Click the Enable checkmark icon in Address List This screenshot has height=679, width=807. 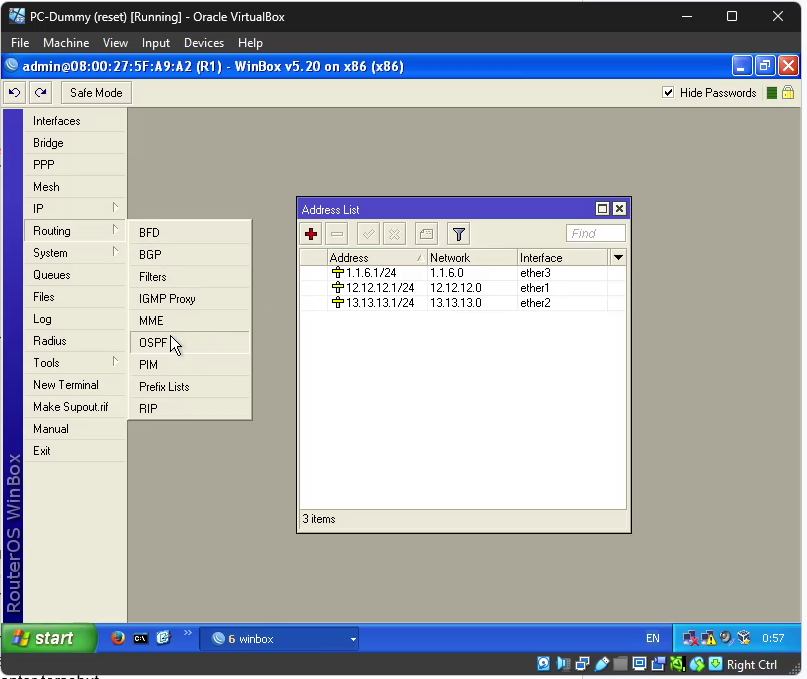[x=369, y=234]
